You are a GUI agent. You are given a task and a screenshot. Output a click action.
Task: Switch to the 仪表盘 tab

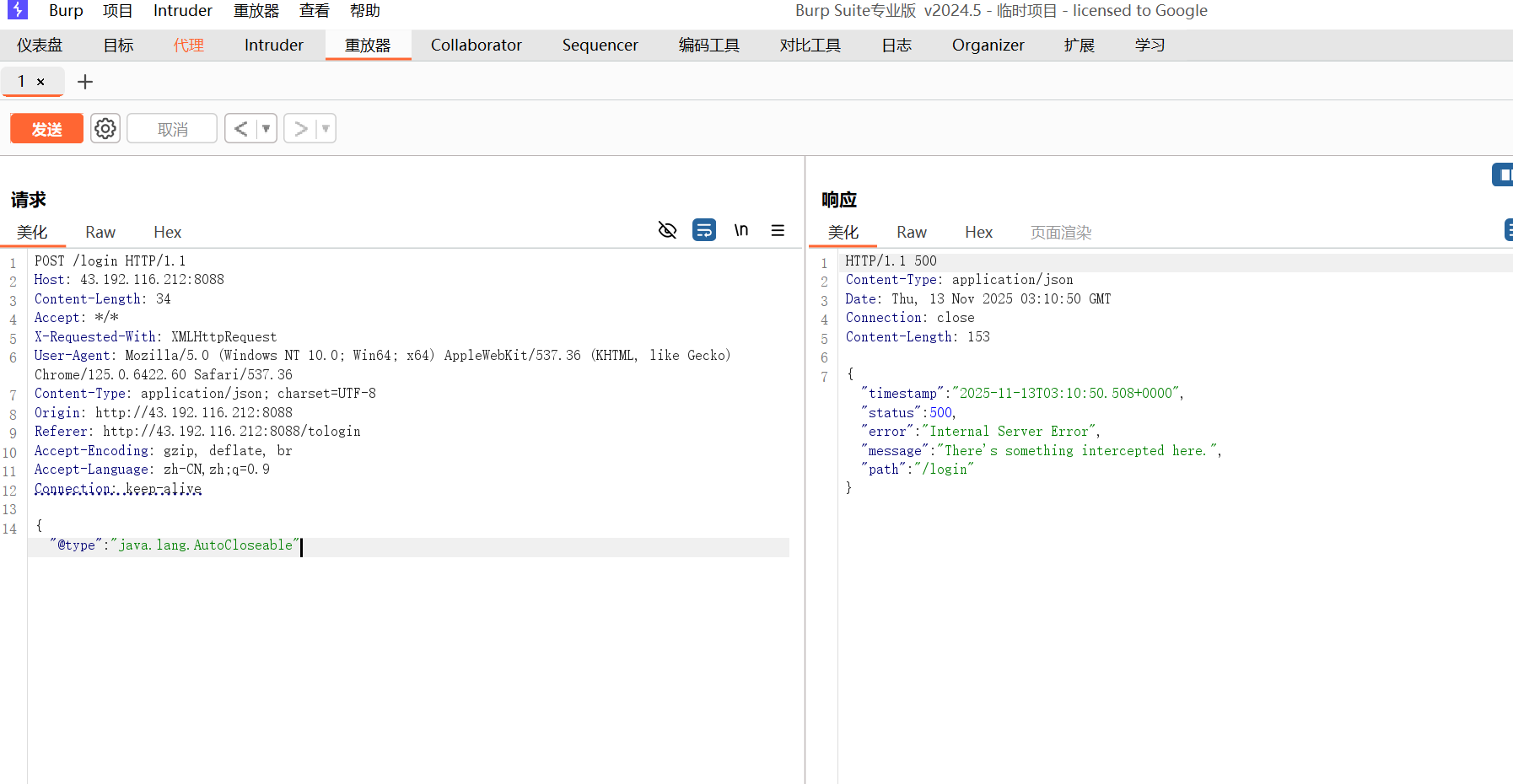coord(40,45)
